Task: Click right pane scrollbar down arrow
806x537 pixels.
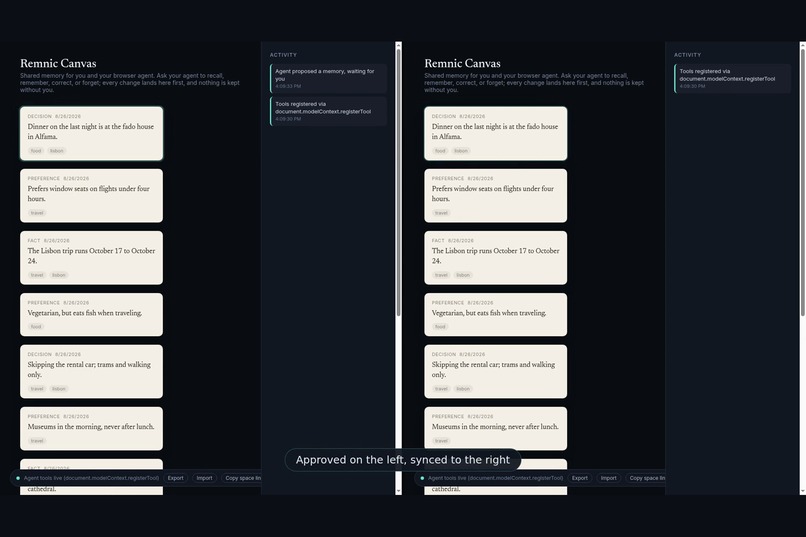Action: (803, 491)
